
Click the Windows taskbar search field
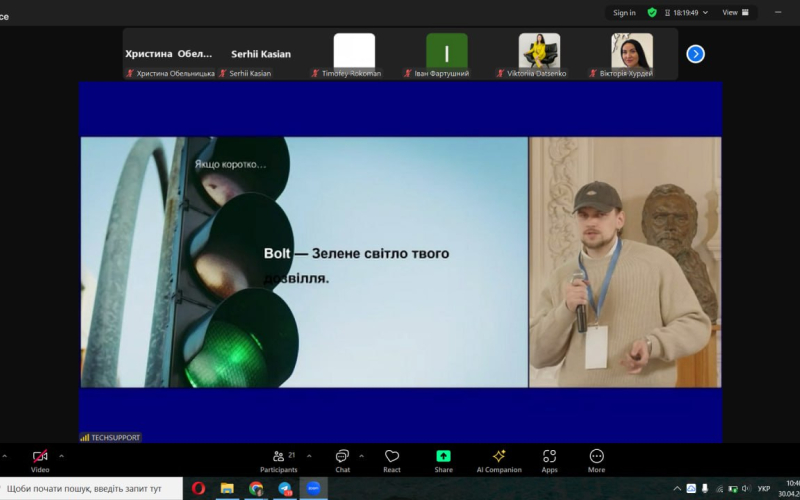click(x=91, y=489)
